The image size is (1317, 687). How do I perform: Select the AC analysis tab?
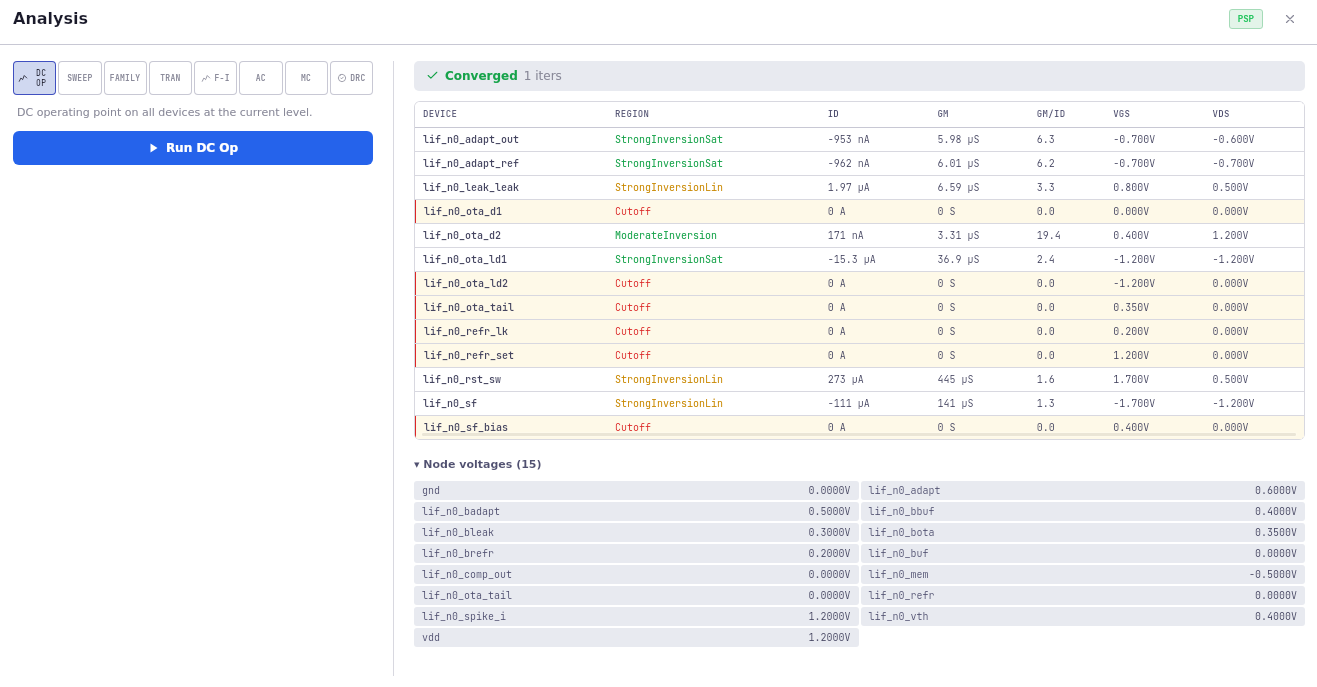pos(261,78)
